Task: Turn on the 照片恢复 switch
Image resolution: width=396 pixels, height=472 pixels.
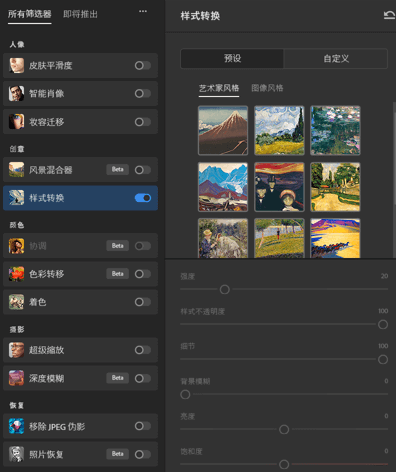Action: click(x=143, y=454)
